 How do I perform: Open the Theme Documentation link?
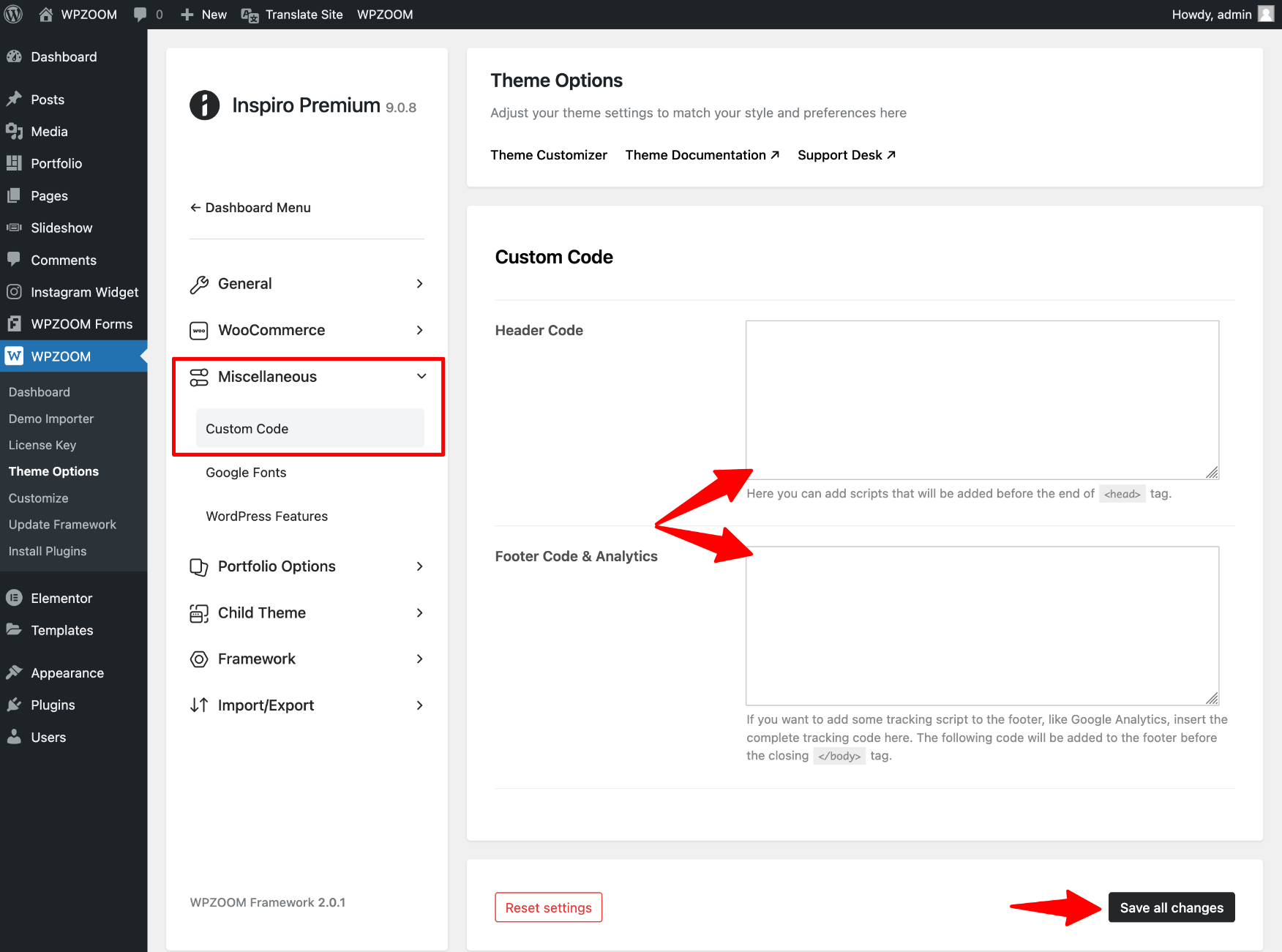pyautogui.click(x=702, y=155)
